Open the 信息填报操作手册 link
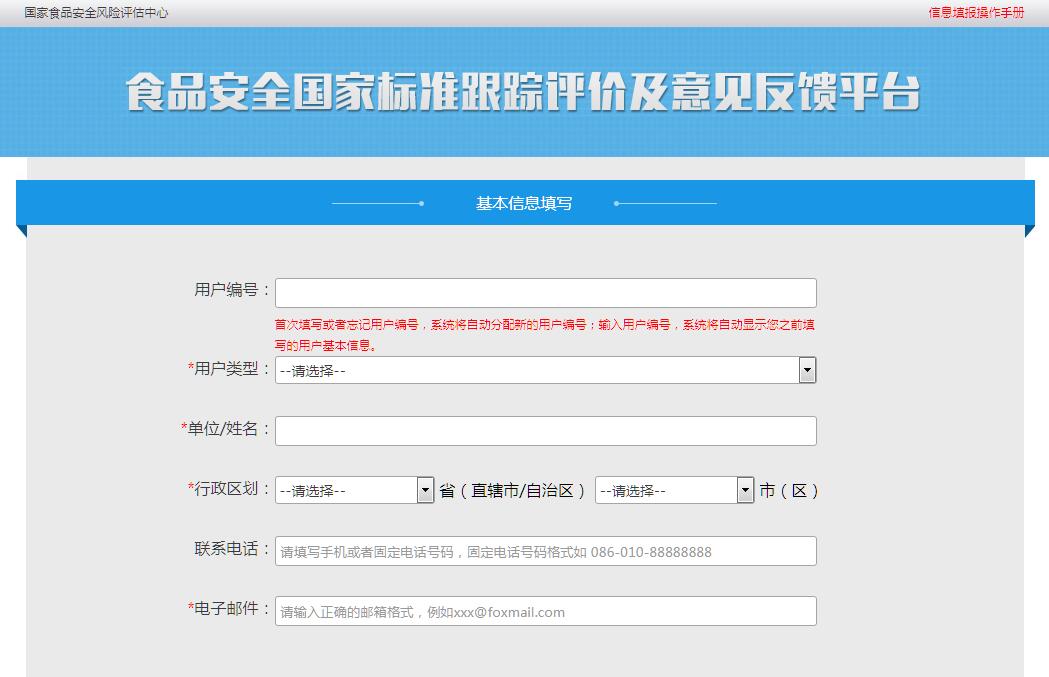 point(976,13)
